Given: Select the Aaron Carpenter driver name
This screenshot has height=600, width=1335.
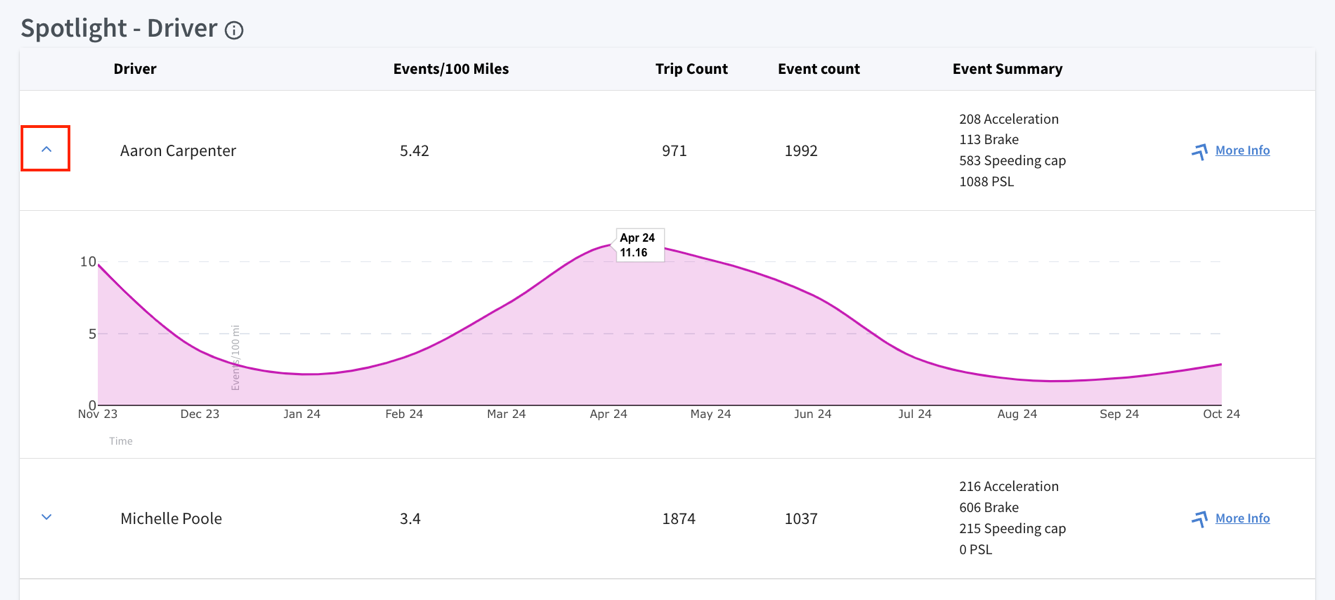Looking at the screenshot, I should coord(178,150).
